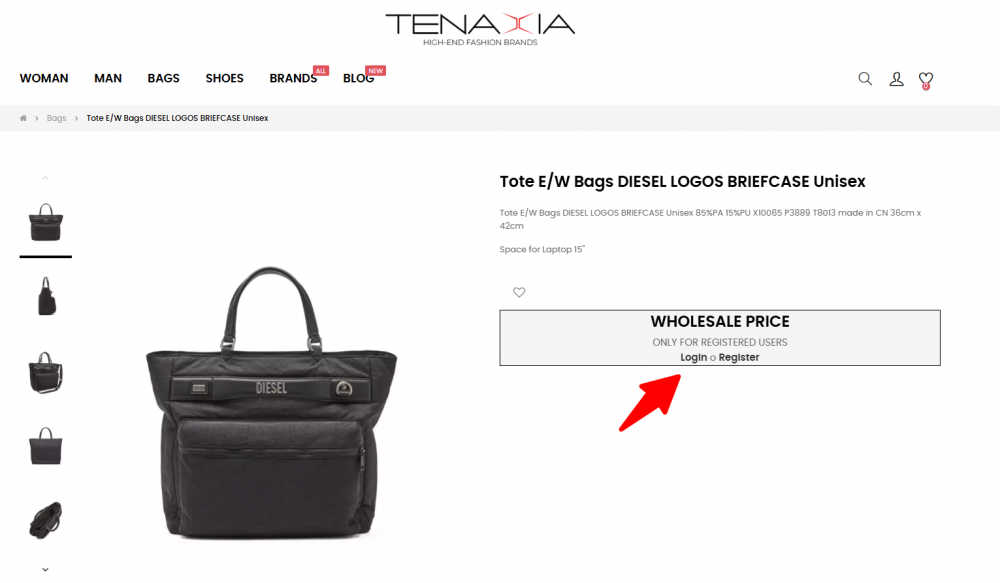Image resolution: width=1000 pixels, height=583 pixels.
Task: Click the Register link
Action: 739,357
